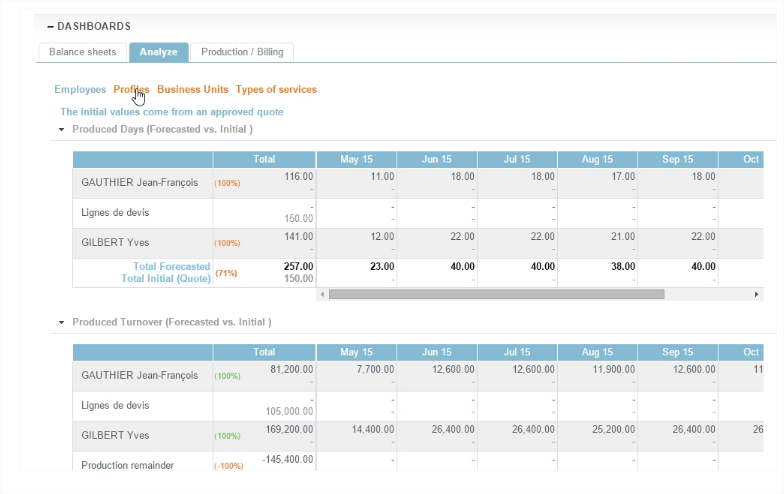Open the Profiles view link
Image resolution: width=784 pixels, height=494 pixels.
[x=131, y=90]
